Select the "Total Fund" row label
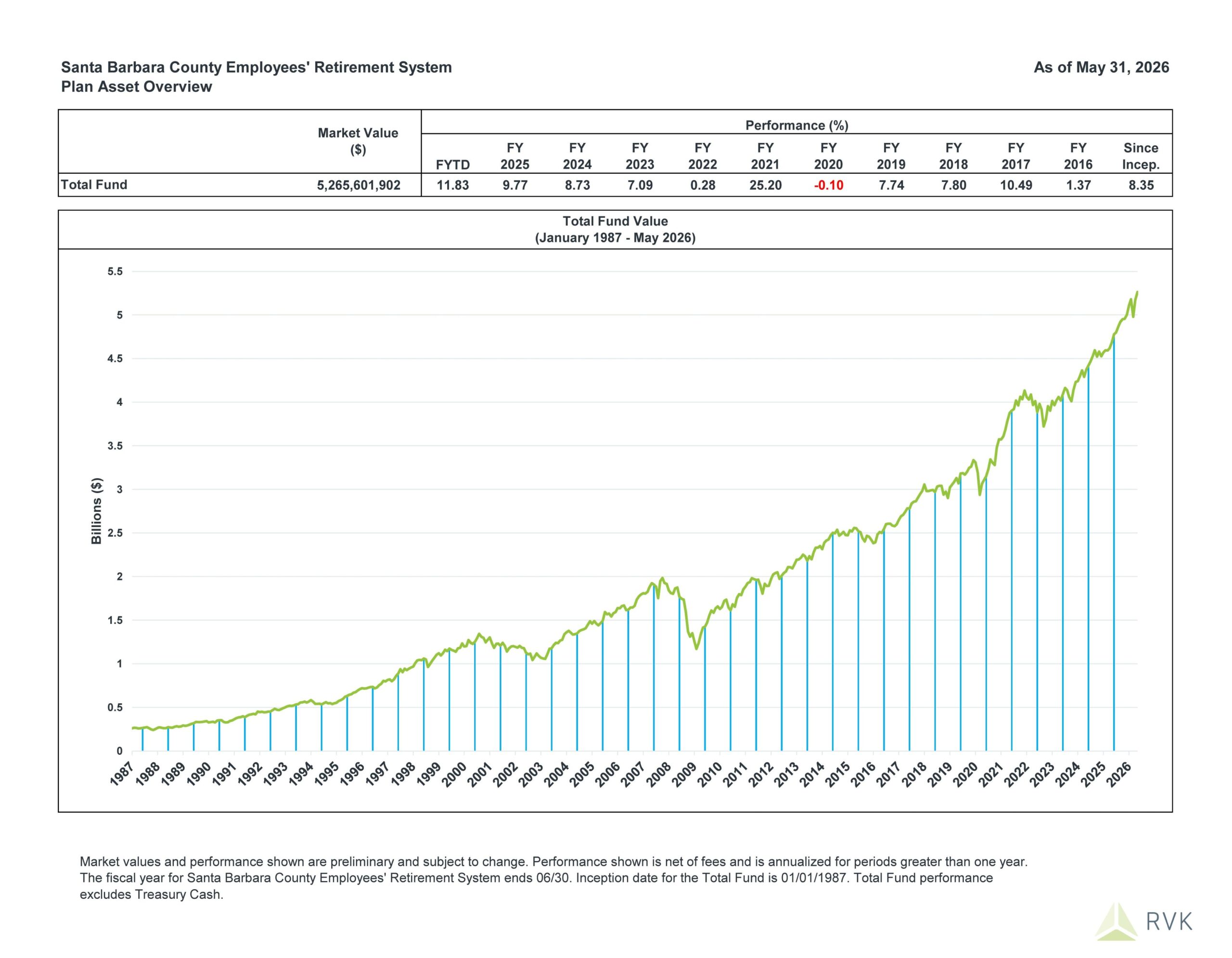 click(x=94, y=184)
